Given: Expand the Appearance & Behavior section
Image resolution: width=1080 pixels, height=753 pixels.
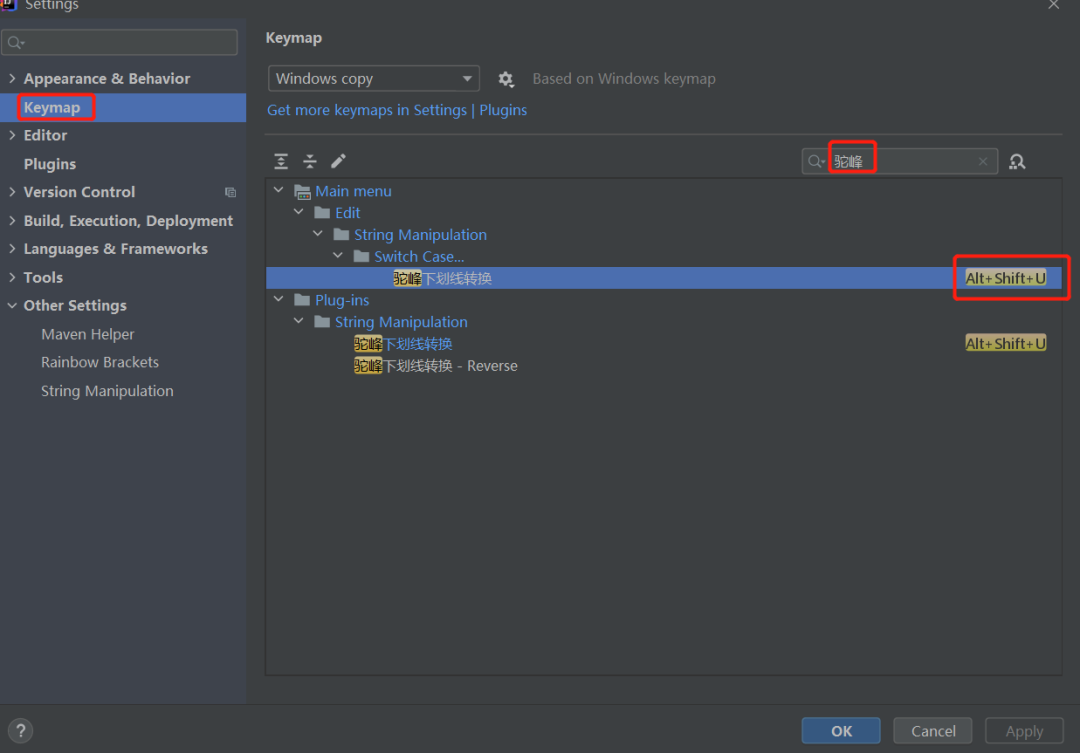Looking at the screenshot, I should click(x=12, y=79).
